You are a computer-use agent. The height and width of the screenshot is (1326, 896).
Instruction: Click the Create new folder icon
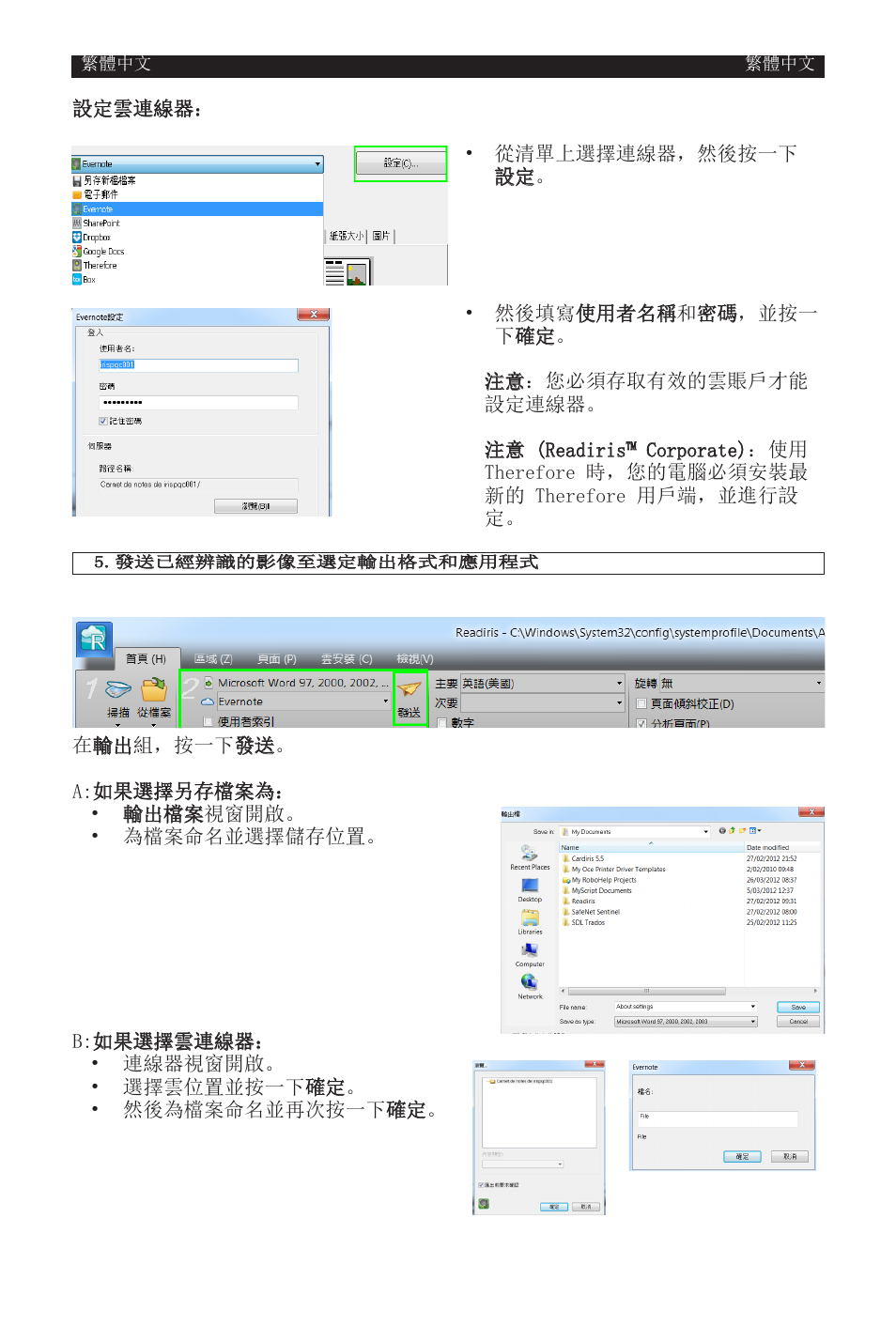742,831
